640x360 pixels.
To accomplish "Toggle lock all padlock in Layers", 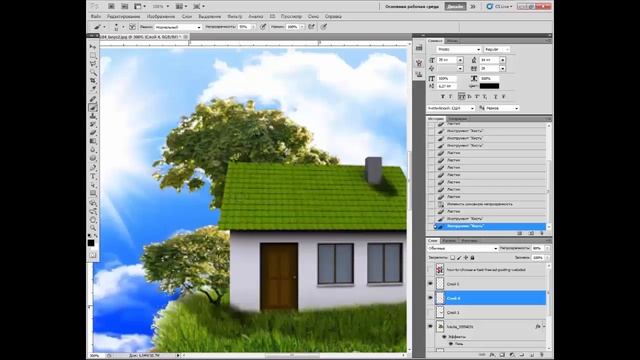I will 472,258.
